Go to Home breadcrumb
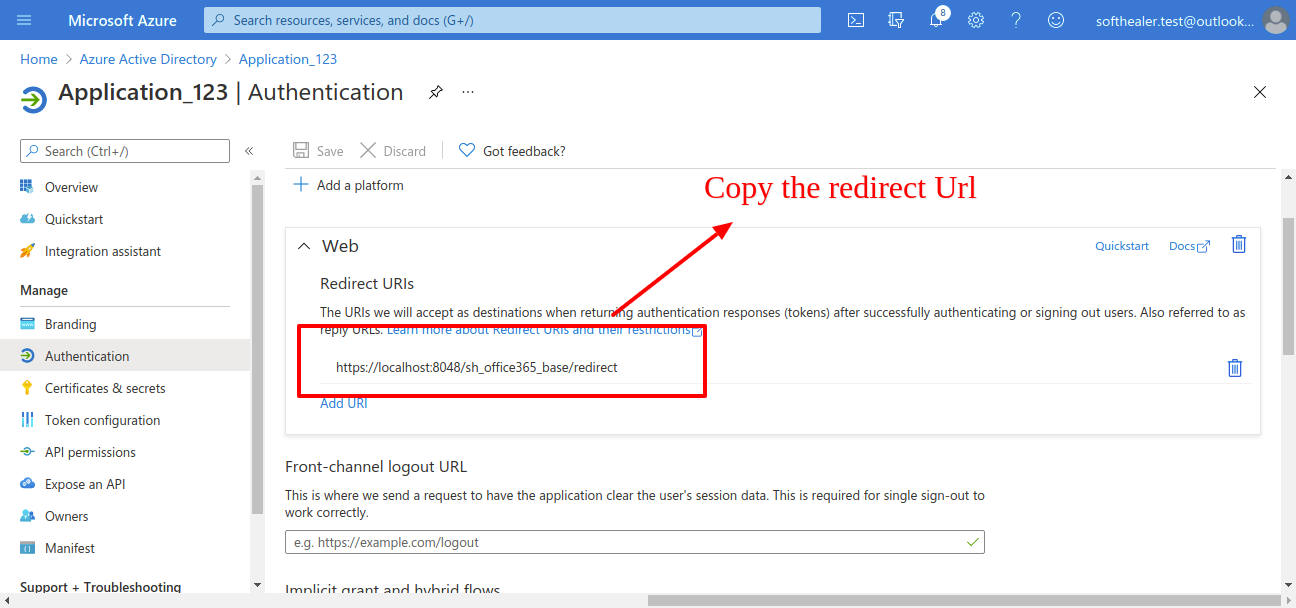Viewport: 1296px width, 608px height. [39, 59]
